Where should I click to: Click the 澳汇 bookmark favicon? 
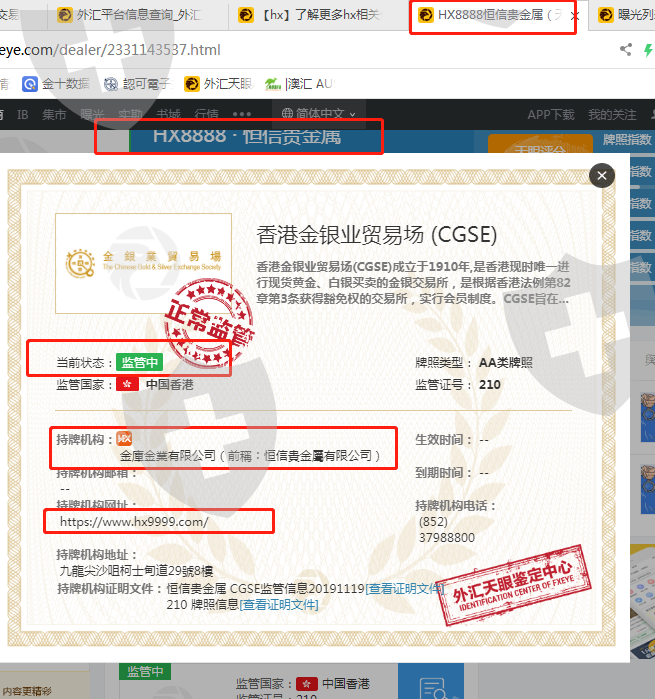point(272,84)
